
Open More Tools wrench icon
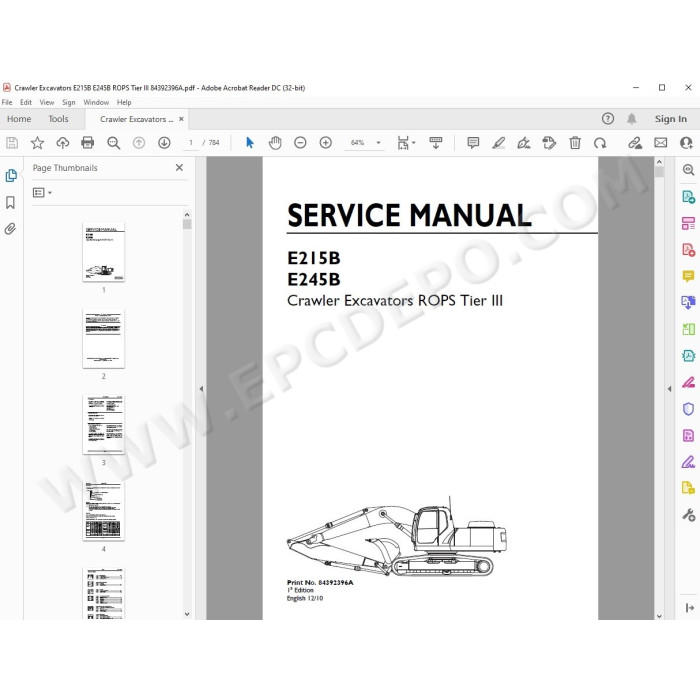point(688,515)
